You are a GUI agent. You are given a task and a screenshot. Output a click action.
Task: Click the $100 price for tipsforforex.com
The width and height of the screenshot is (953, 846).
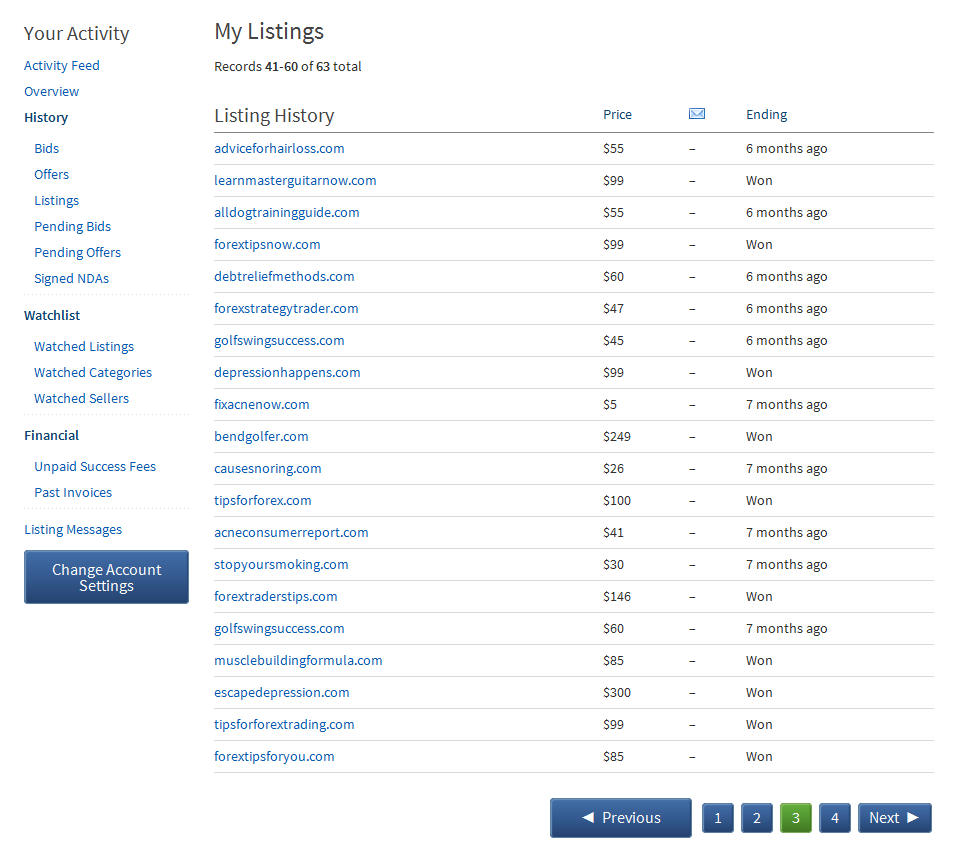pyautogui.click(x=616, y=501)
